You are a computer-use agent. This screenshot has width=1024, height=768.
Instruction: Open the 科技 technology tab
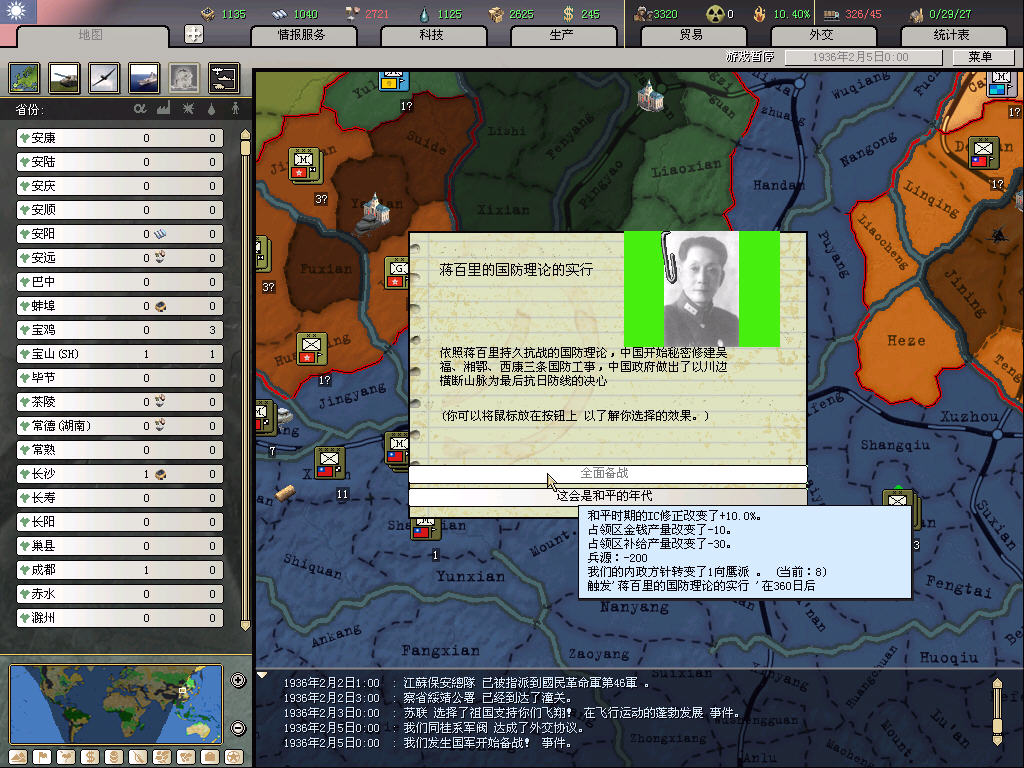[x=431, y=35]
